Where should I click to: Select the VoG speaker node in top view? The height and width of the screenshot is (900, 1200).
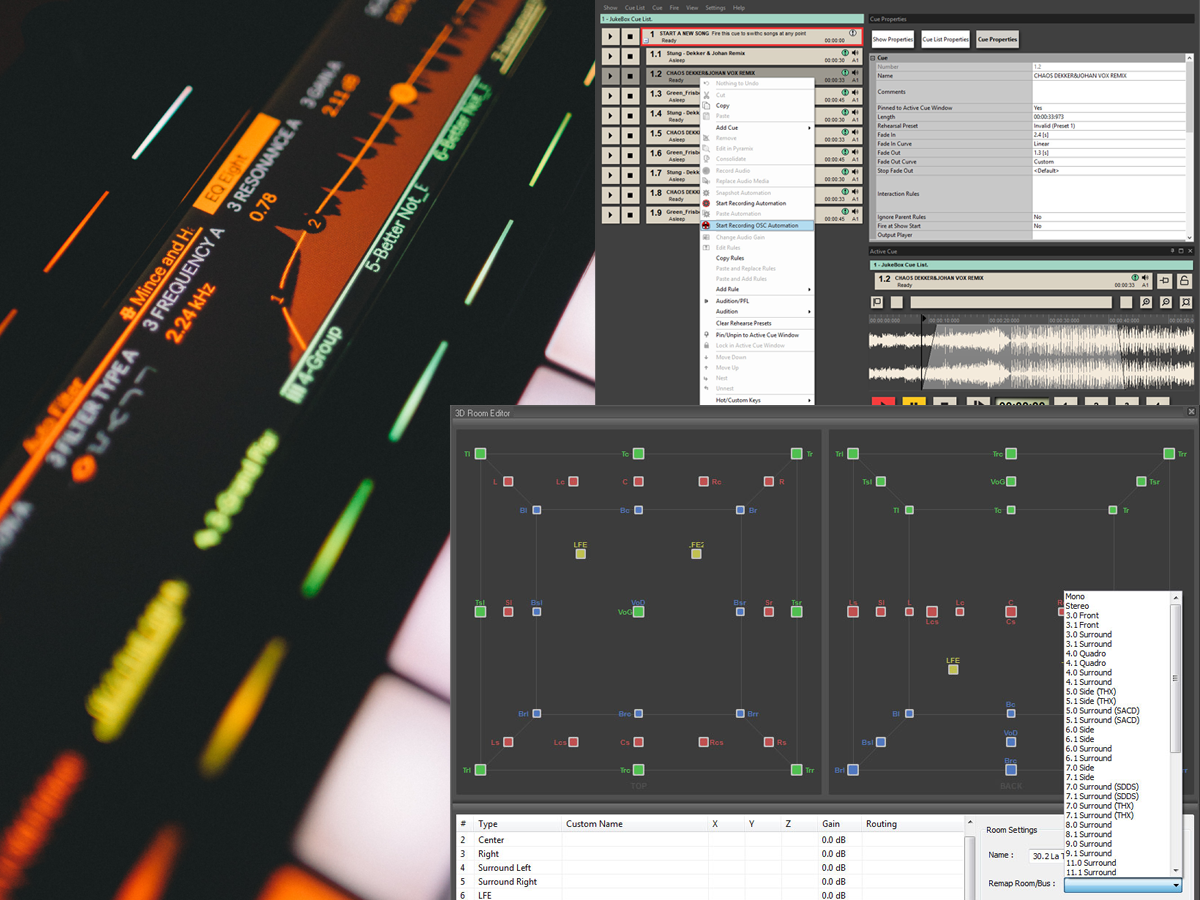click(639, 611)
